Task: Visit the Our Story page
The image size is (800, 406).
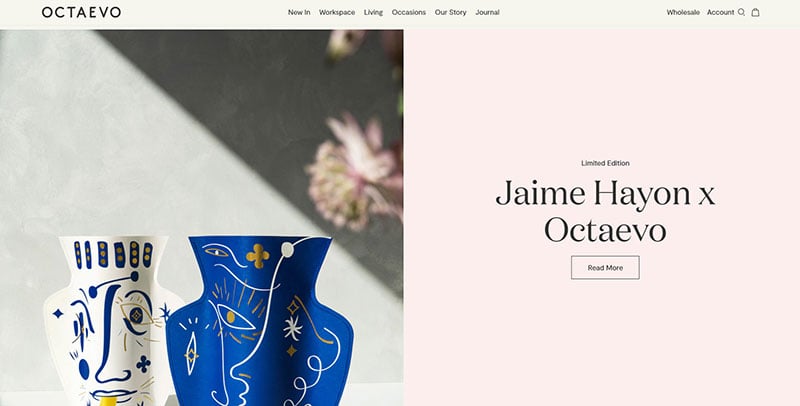Action: [451, 12]
